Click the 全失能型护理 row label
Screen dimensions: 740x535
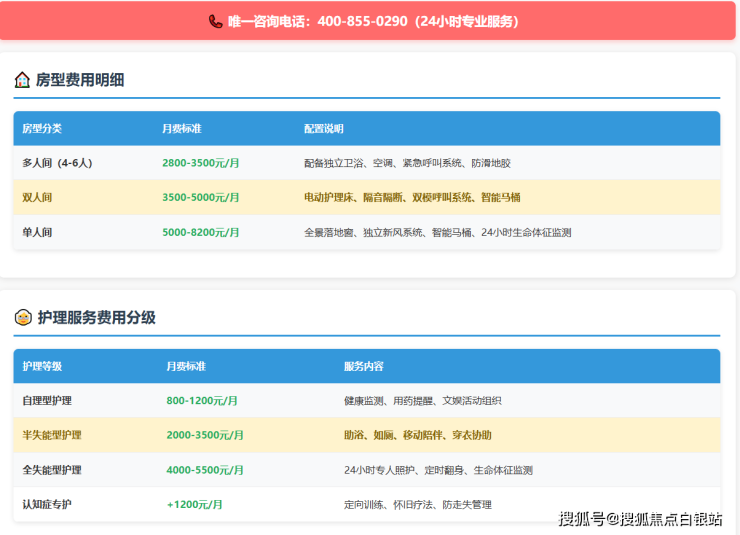pyautogui.click(x=52, y=470)
